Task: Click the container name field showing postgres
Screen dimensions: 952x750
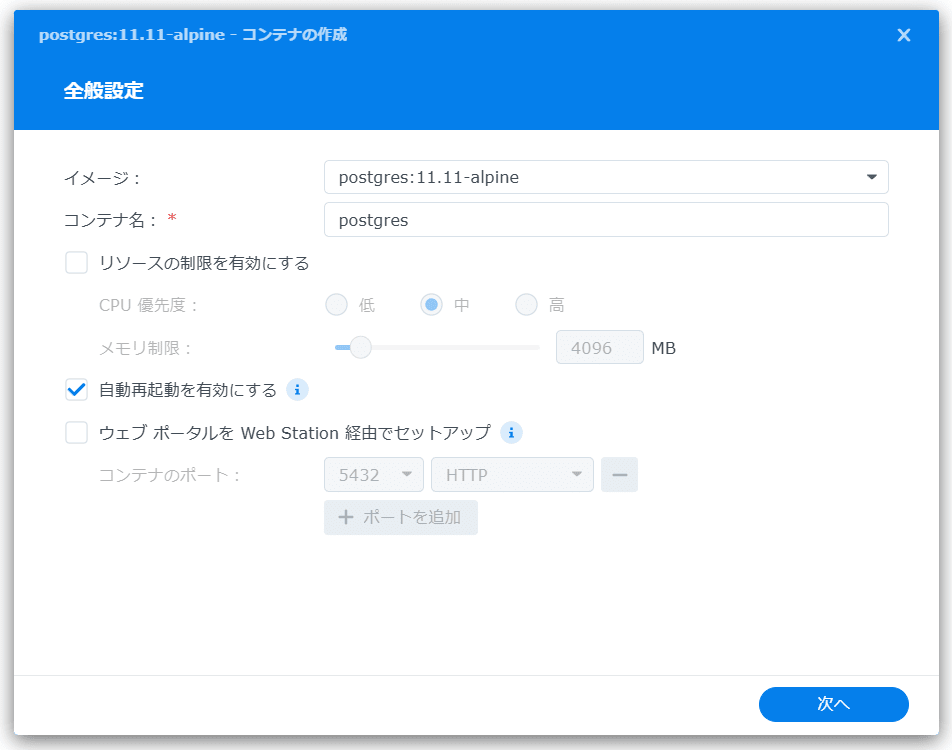Action: coord(605,219)
